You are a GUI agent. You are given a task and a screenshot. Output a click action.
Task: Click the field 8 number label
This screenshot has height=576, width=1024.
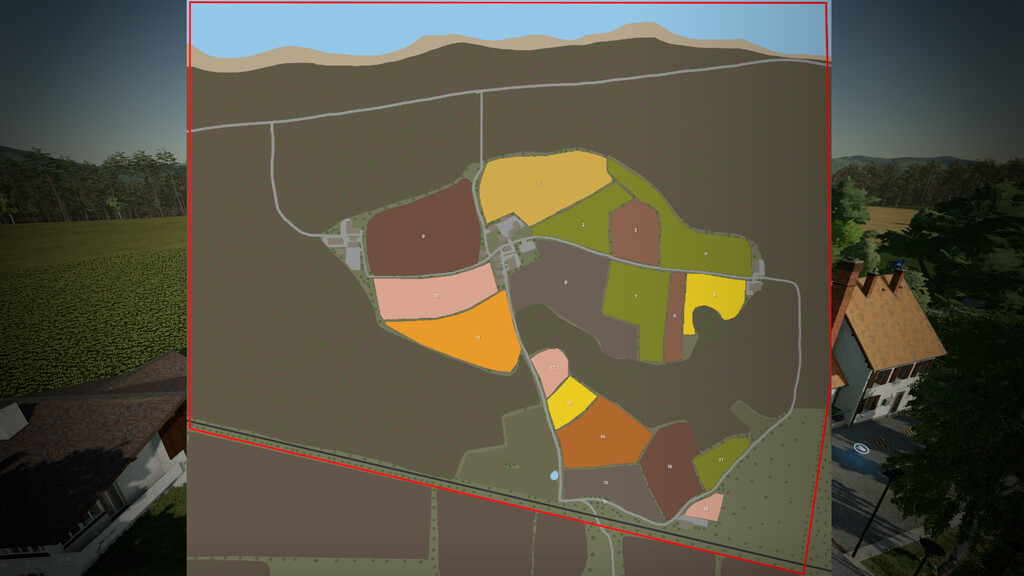pos(565,283)
